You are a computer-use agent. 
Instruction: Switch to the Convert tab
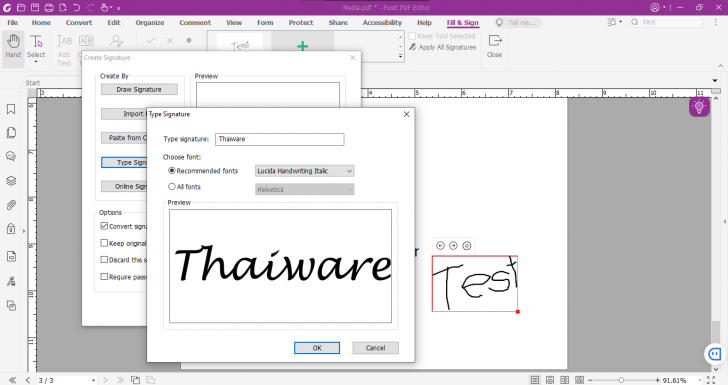79,22
